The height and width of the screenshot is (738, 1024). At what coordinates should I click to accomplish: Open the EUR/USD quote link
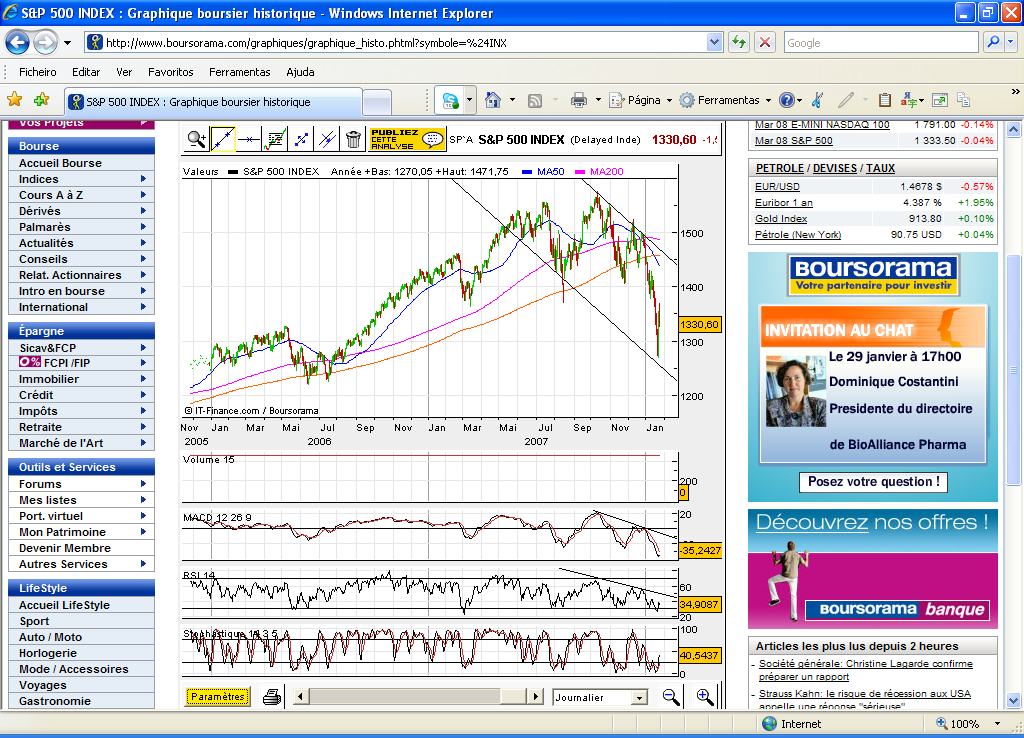[x=777, y=187]
